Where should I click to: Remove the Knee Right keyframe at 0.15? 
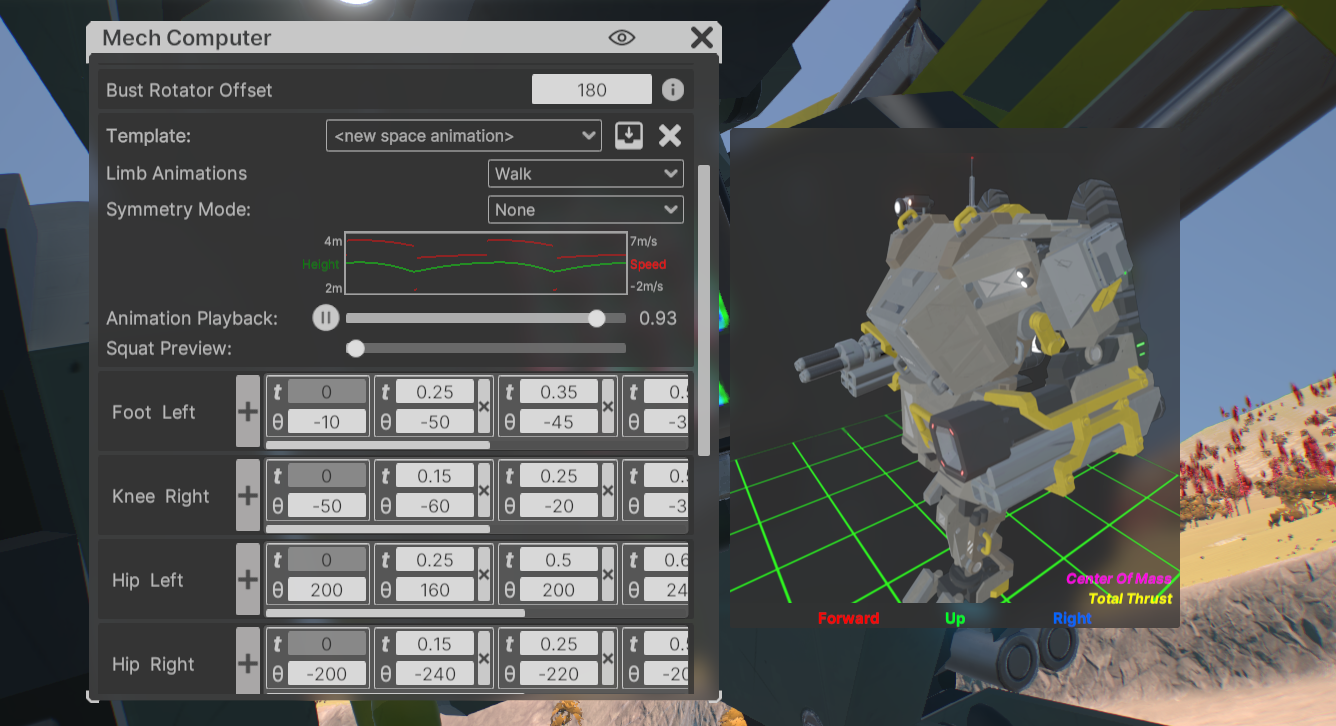[x=484, y=491]
